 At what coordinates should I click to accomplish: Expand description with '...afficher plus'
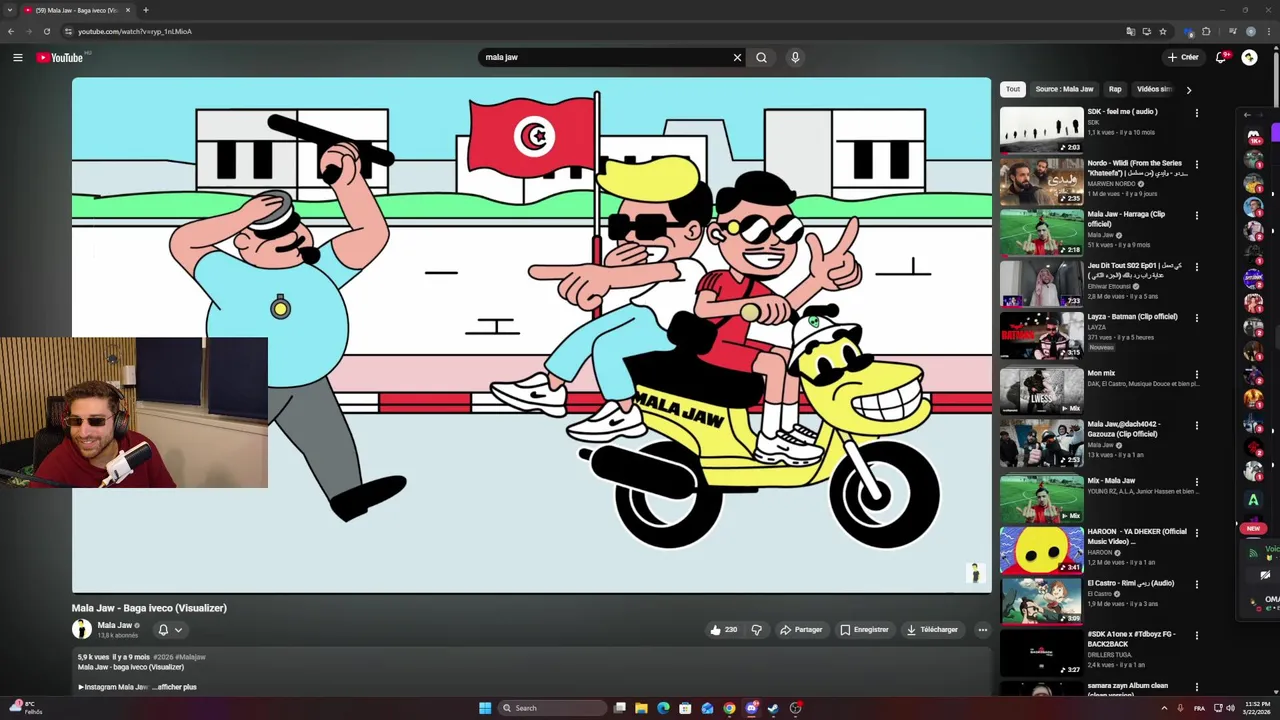(174, 687)
